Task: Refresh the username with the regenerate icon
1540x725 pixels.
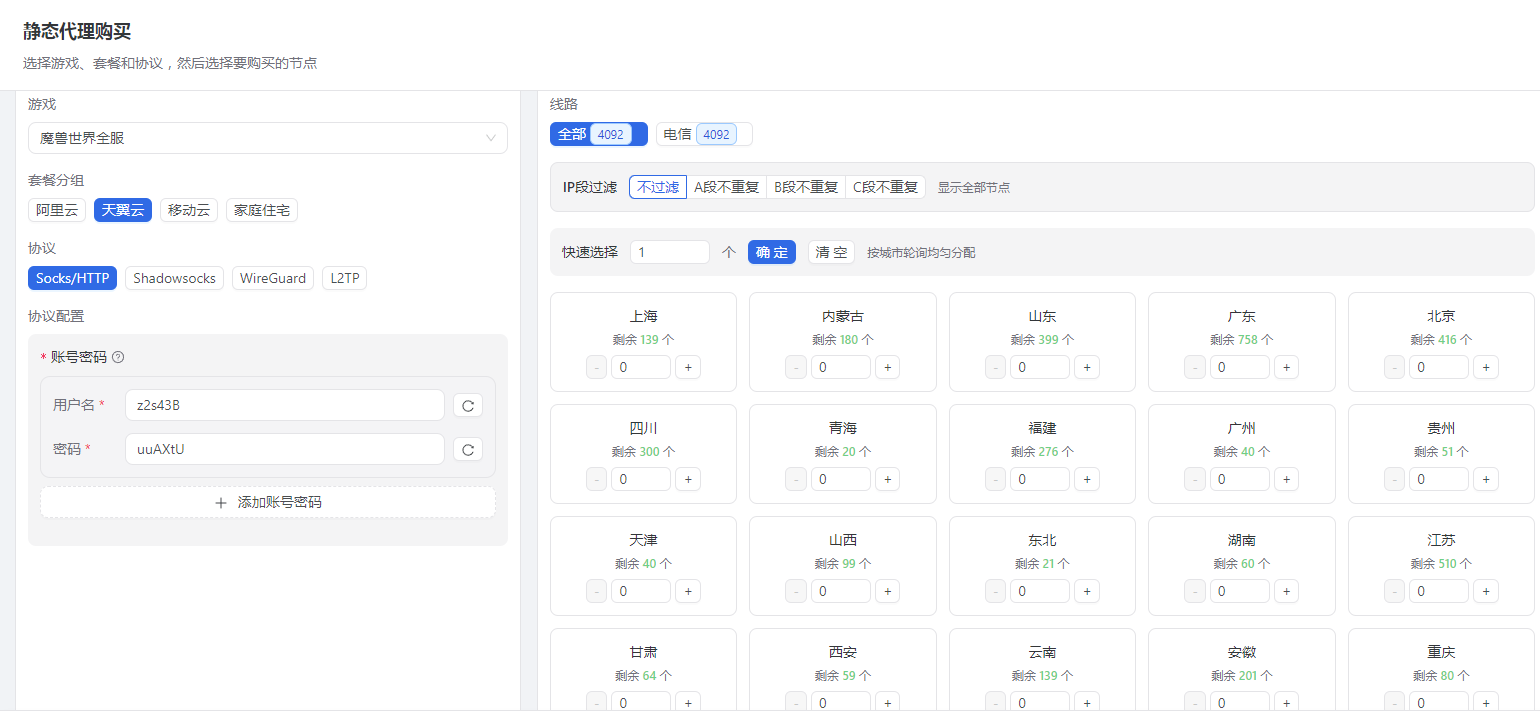Action: (468, 405)
